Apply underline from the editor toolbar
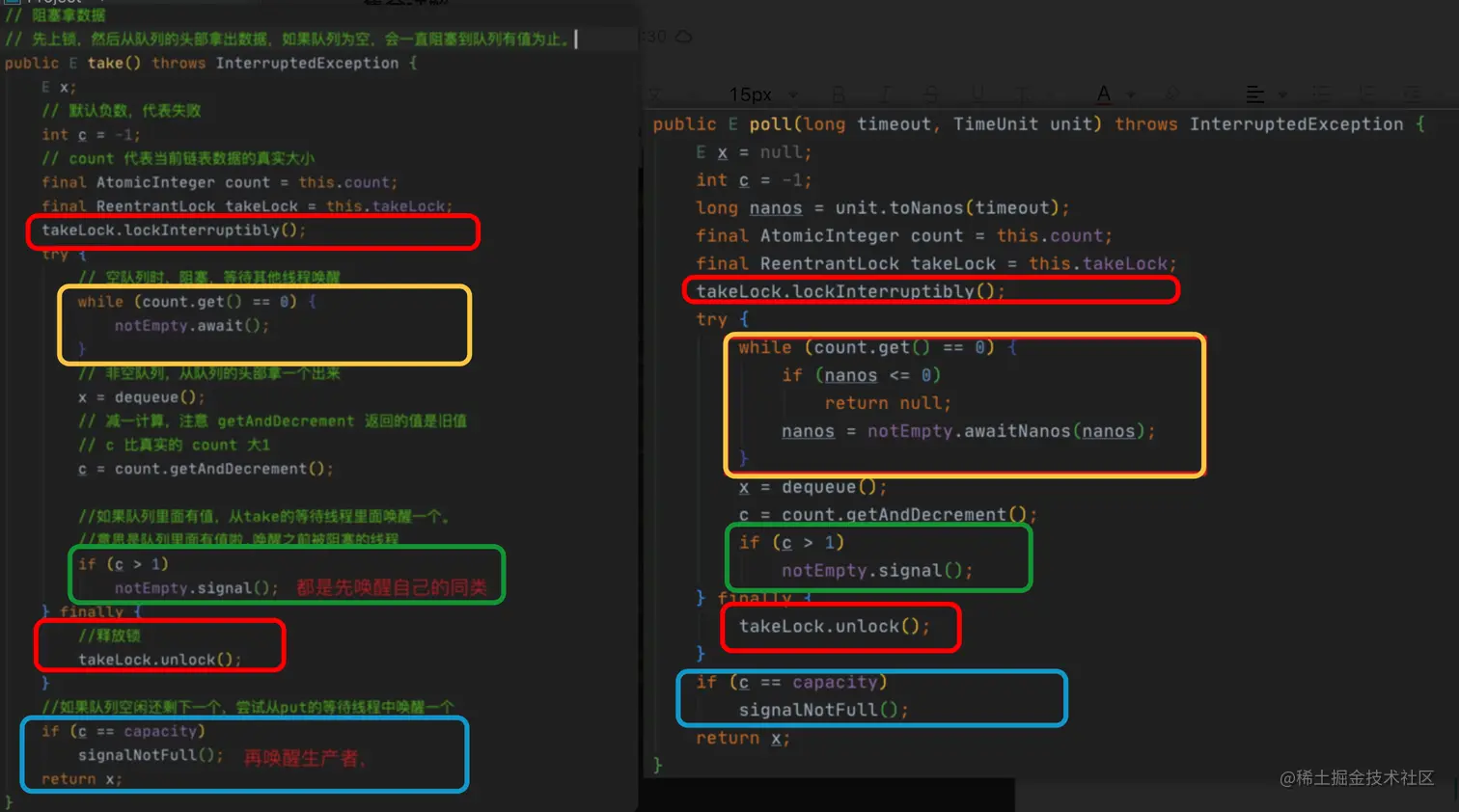Screen dimensions: 1459x812 tap(977, 95)
